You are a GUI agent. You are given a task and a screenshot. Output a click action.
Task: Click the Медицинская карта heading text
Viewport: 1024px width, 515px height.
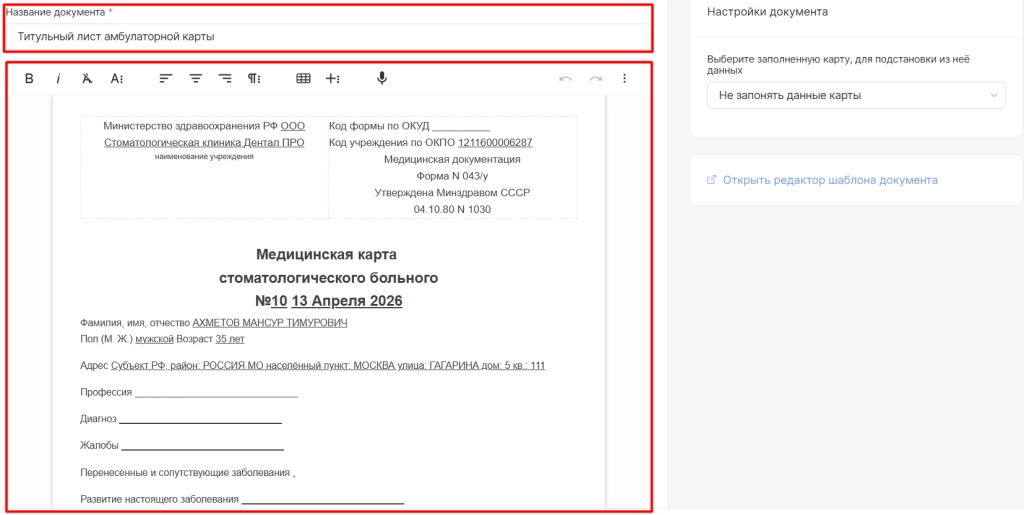[x=327, y=255]
